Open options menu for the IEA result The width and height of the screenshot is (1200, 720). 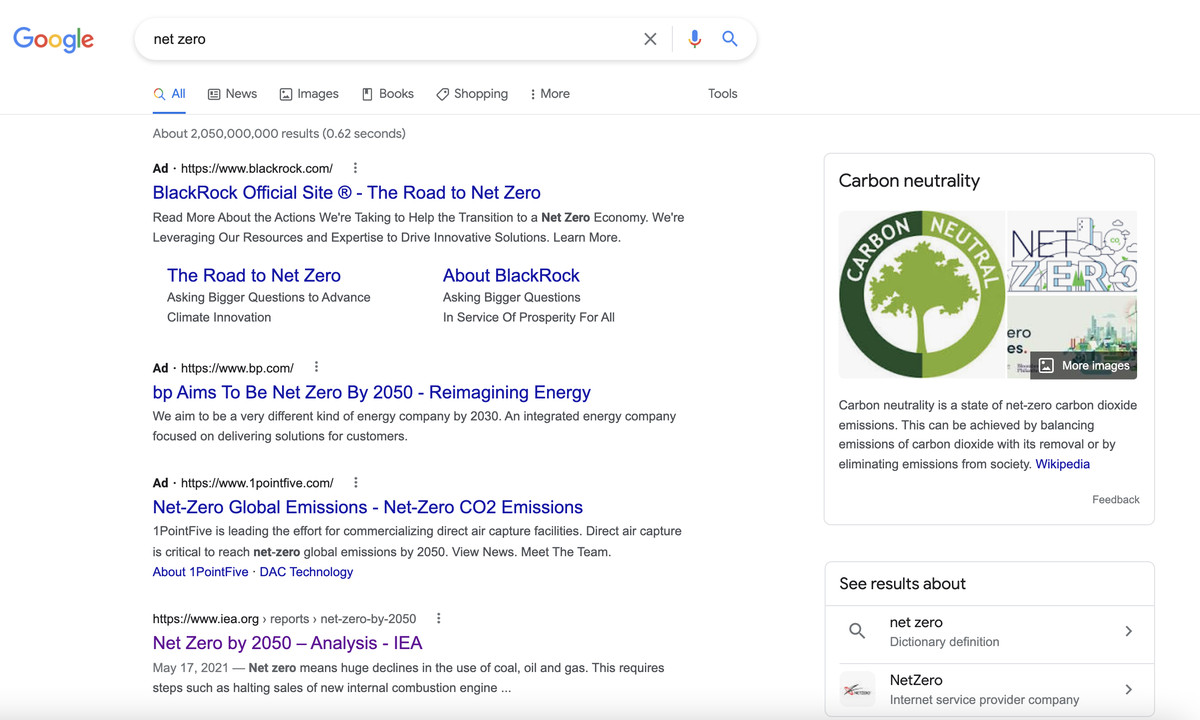click(x=438, y=618)
